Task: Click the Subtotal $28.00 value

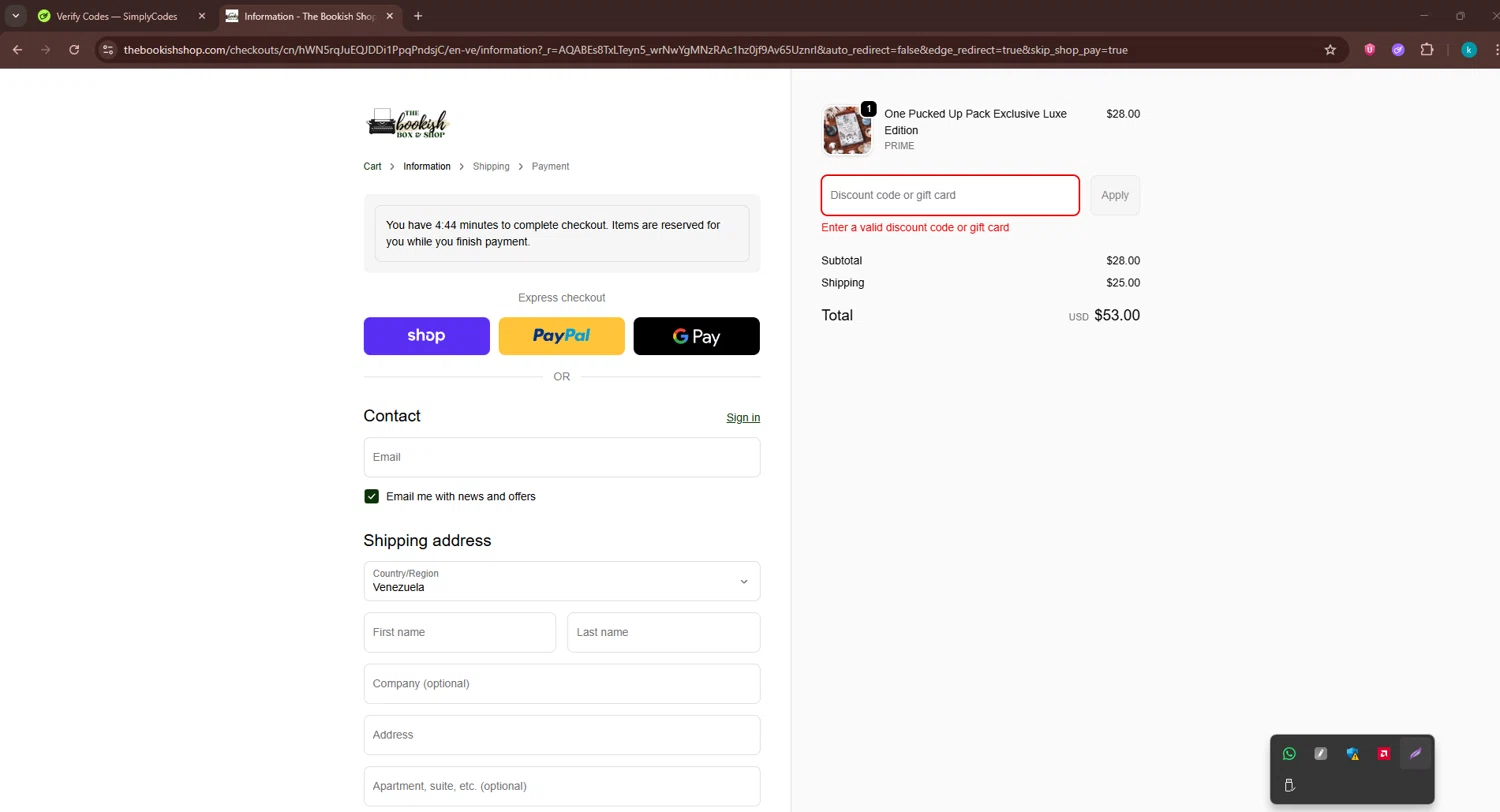Action: pos(1123,261)
